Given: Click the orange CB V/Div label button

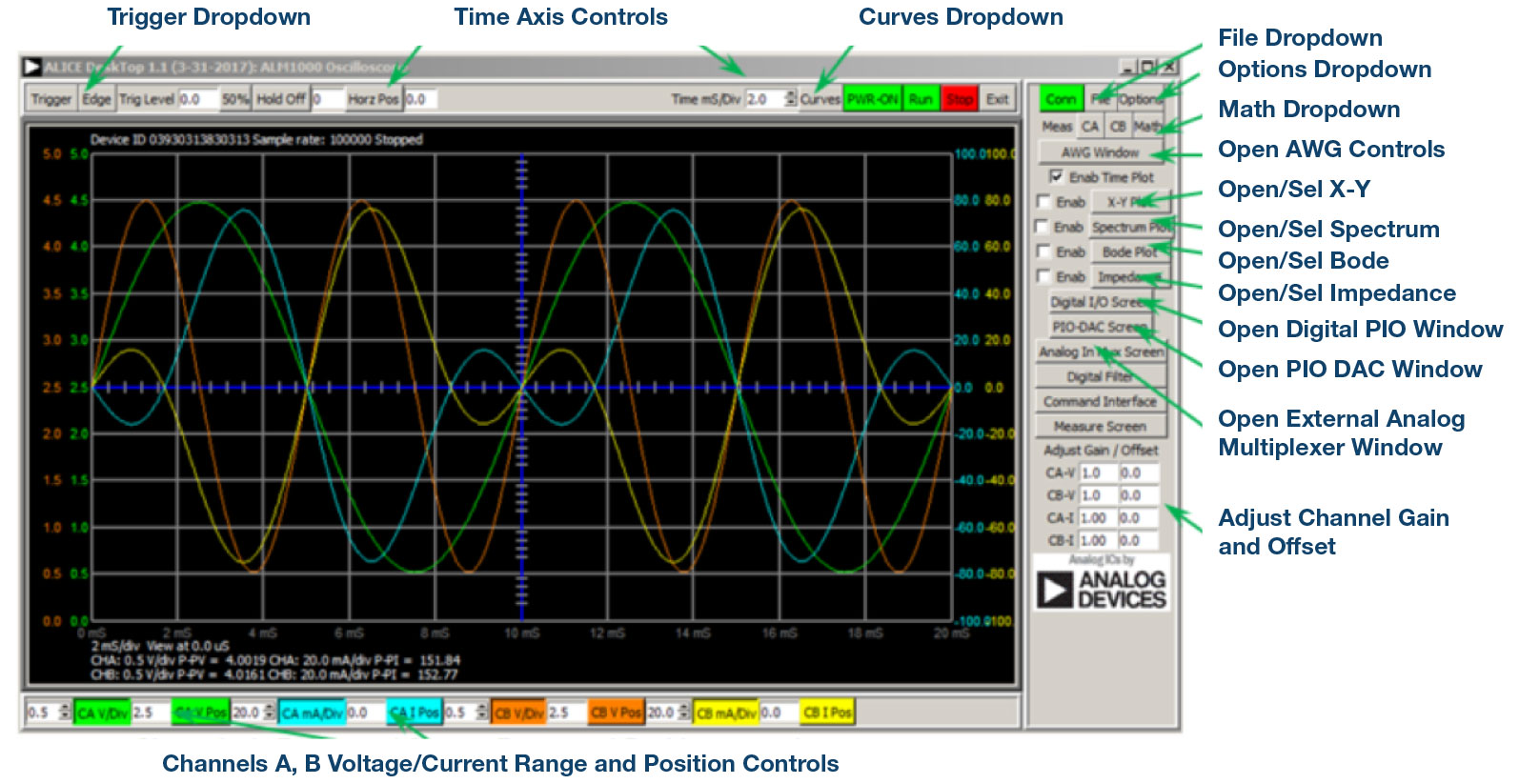Looking at the screenshot, I should pyautogui.click(x=518, y=713).
